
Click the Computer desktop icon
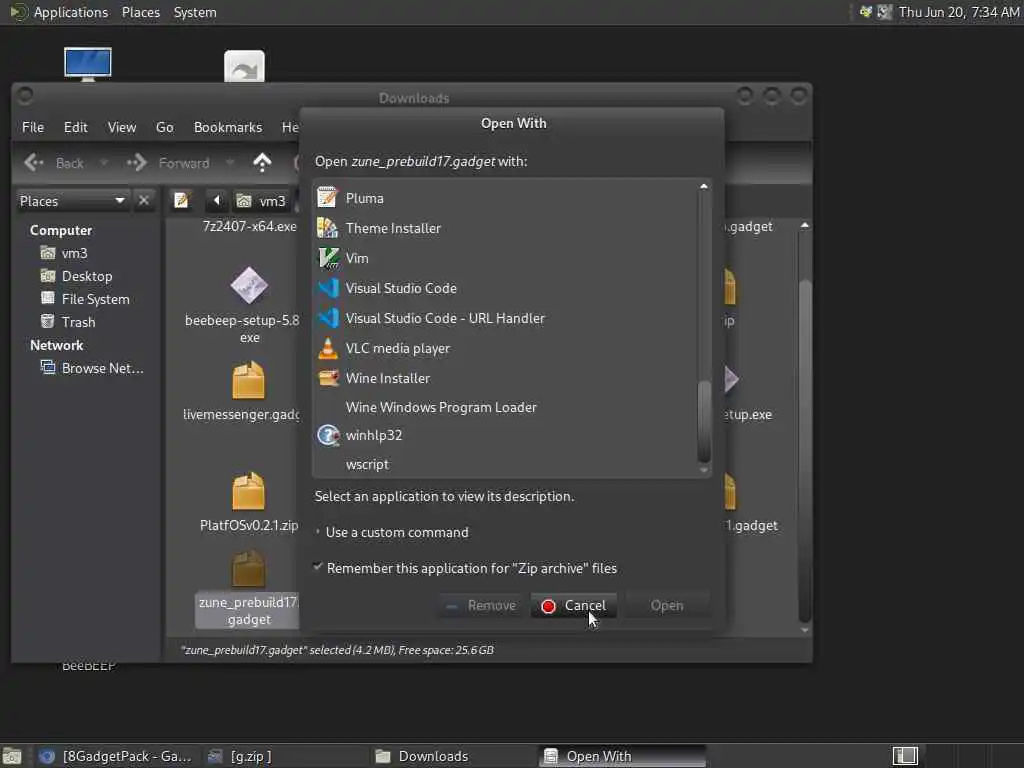[x=88, y=65]
